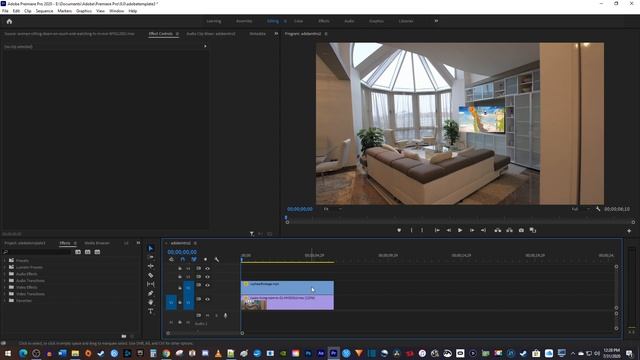Open the playback resolution Full dropdown

coord(580,209)
